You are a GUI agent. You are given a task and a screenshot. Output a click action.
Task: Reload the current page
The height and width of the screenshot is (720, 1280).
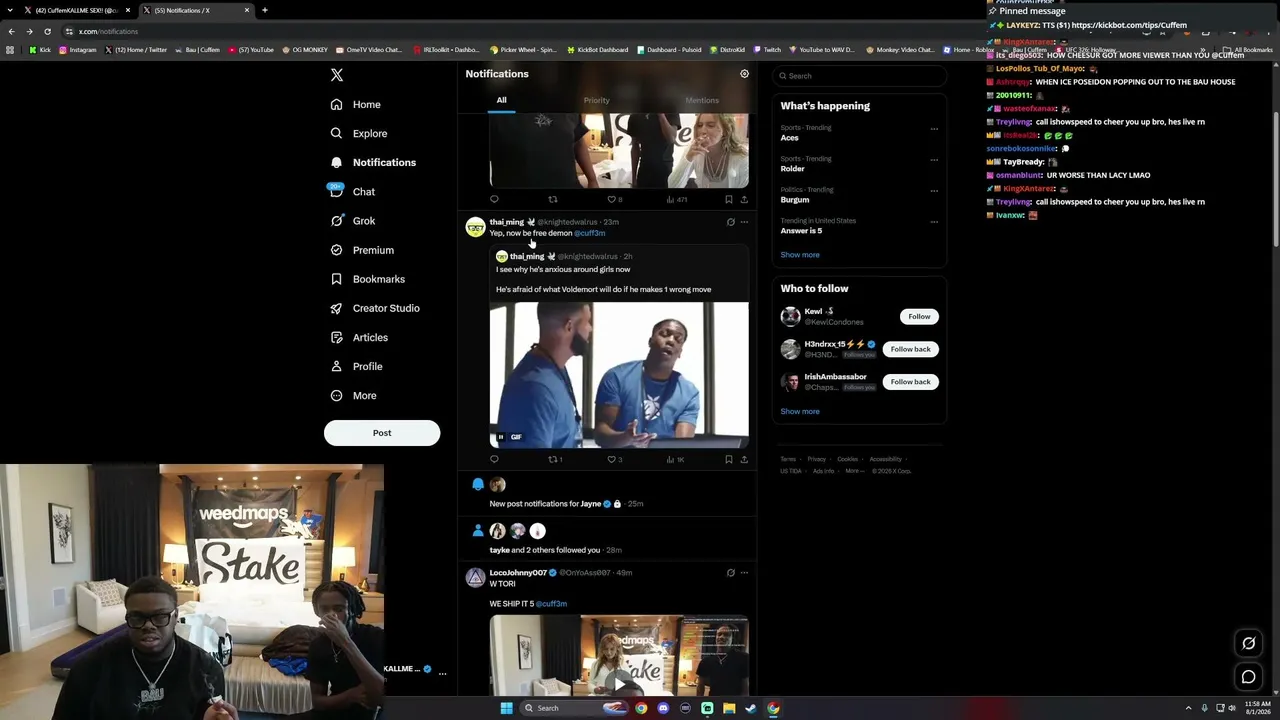(47, 31)
